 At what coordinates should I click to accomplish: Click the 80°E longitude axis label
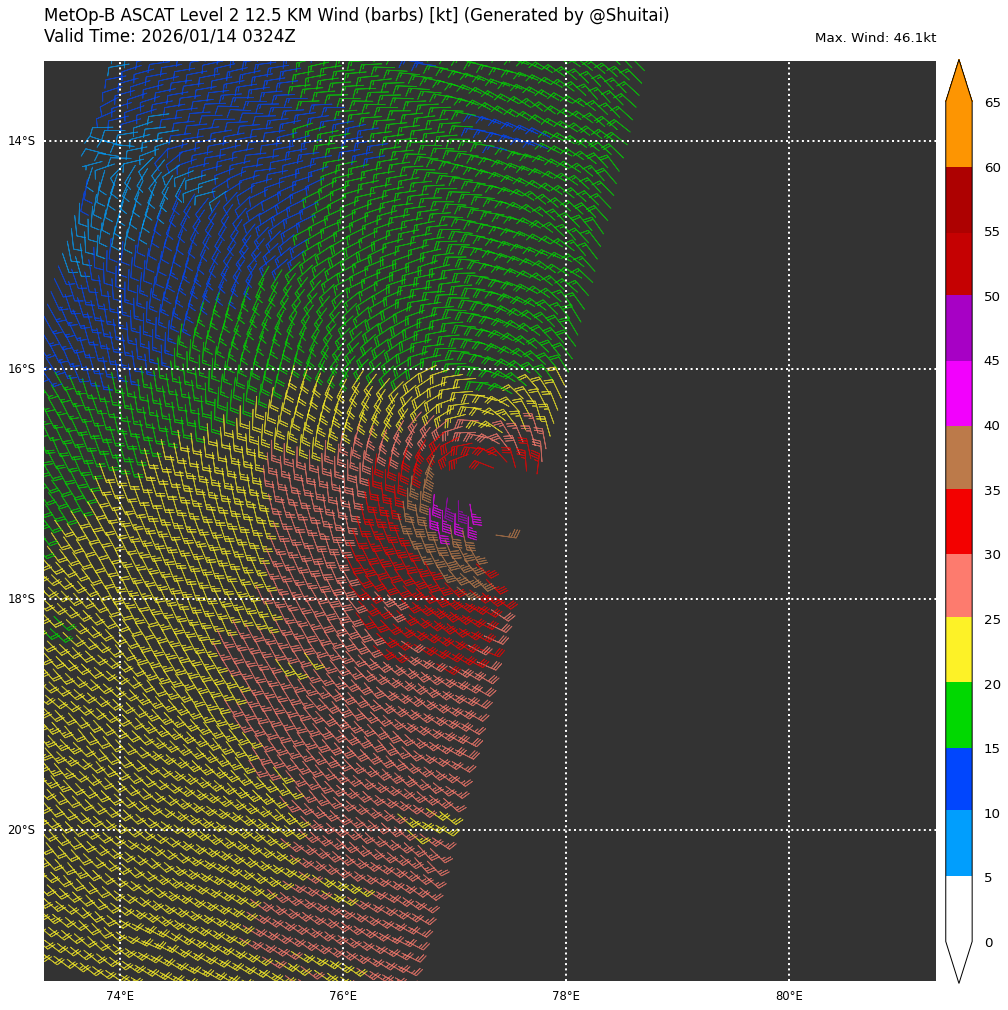pyautogui.click(x=789, y=996)
